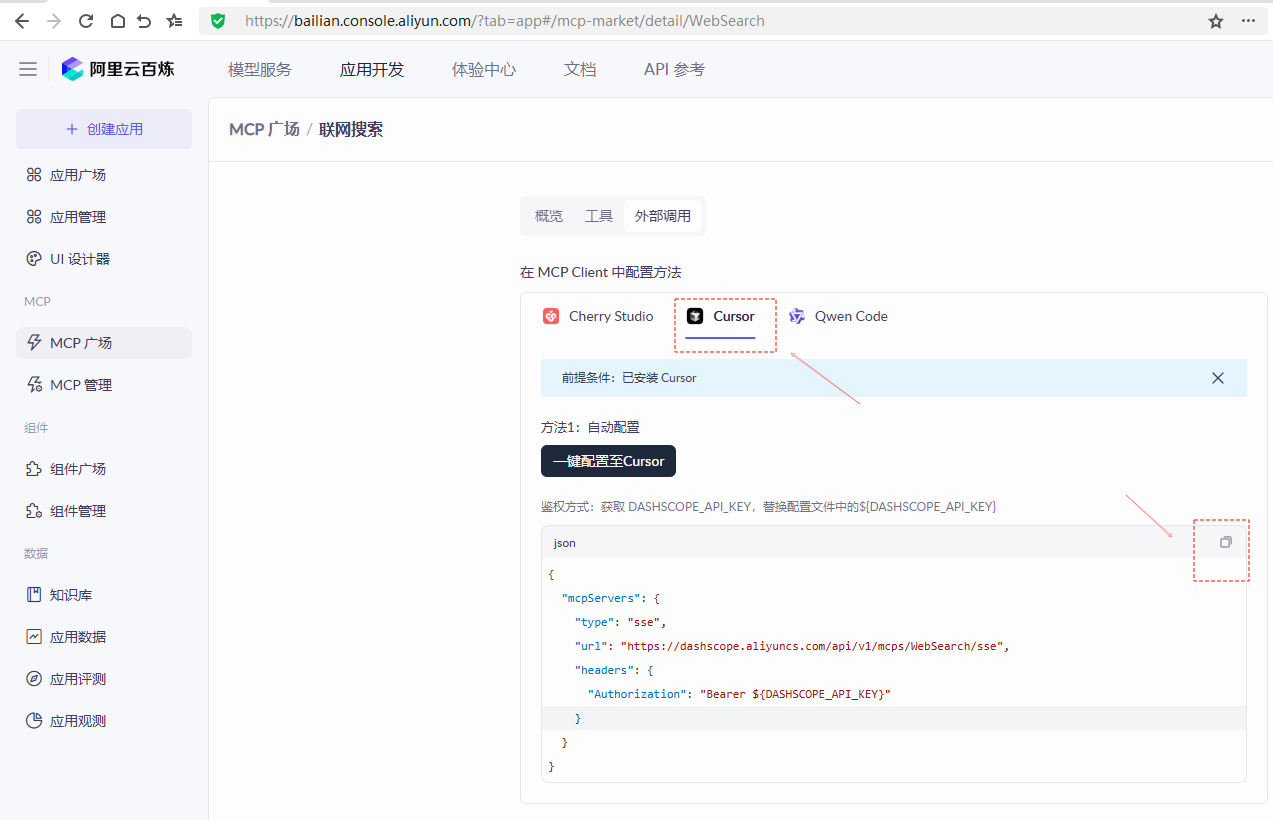This screenshot has height=820, width=1273.
Task: Open the browser three-dot menu
Action: 1248,21
